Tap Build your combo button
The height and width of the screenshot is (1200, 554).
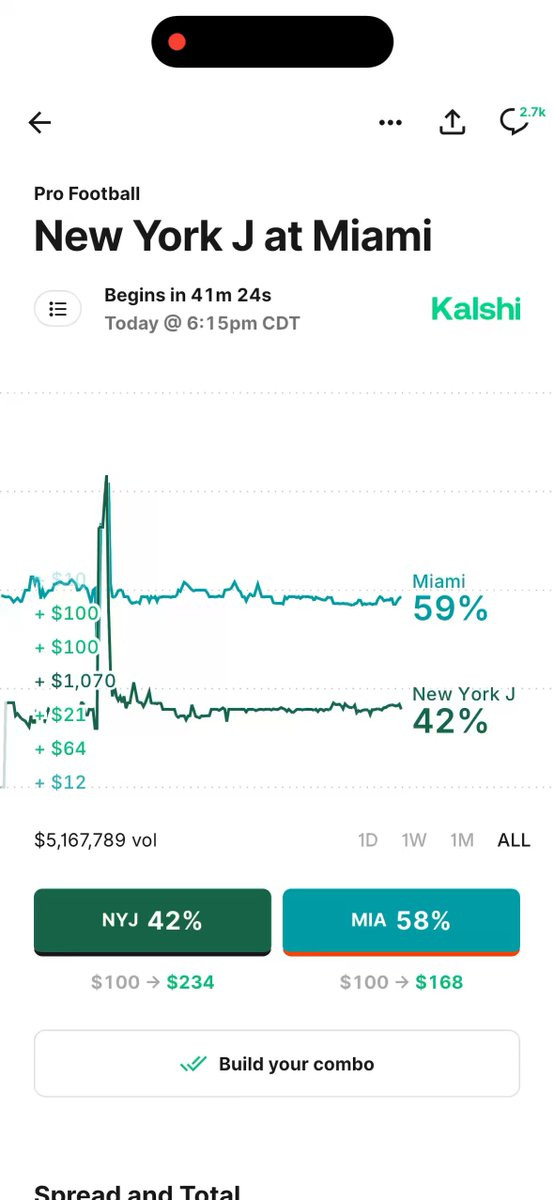coord(277,1064)
